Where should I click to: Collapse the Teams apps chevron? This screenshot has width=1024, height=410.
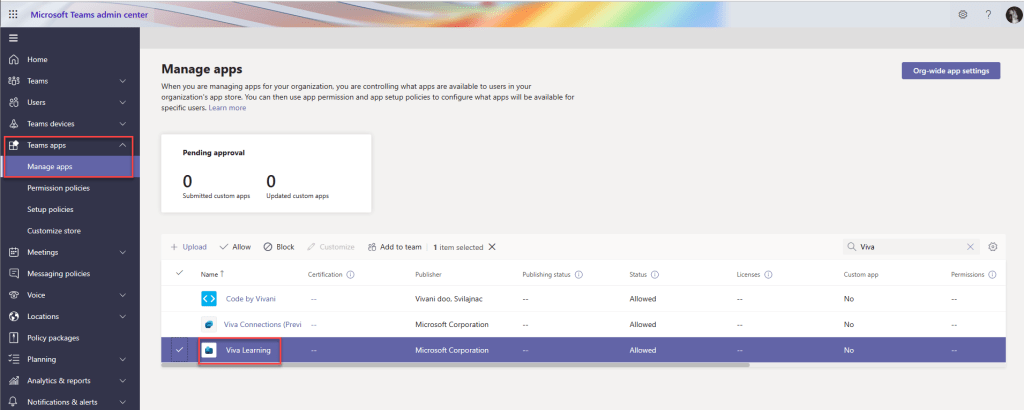coord(122,145)
